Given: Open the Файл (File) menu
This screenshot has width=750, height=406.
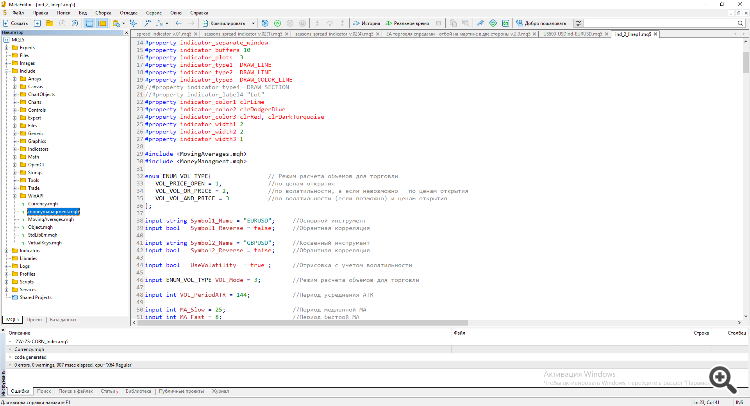Looking at the screenshot, I should coord(16,12).
